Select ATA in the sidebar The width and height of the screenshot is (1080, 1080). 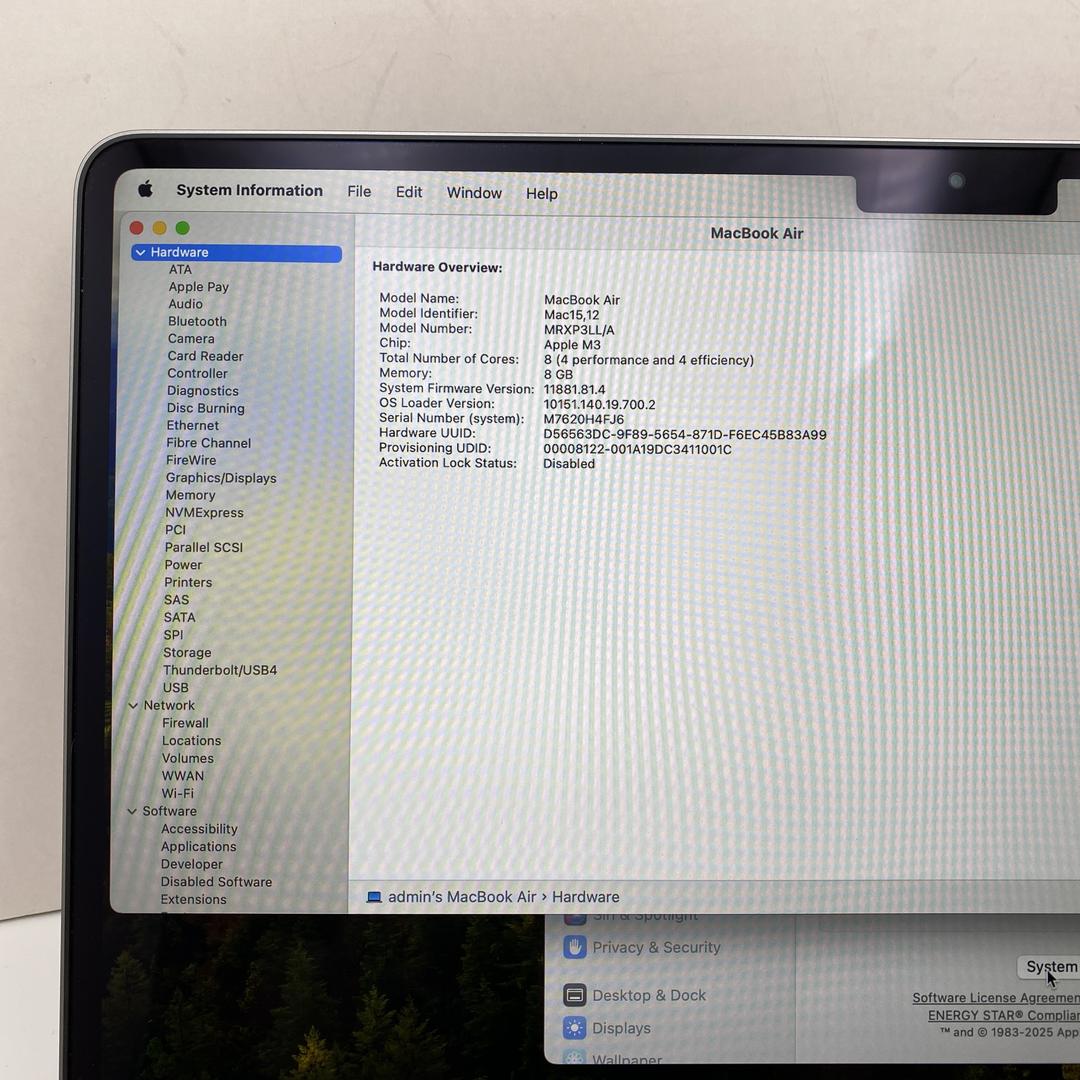coord(180,269)
